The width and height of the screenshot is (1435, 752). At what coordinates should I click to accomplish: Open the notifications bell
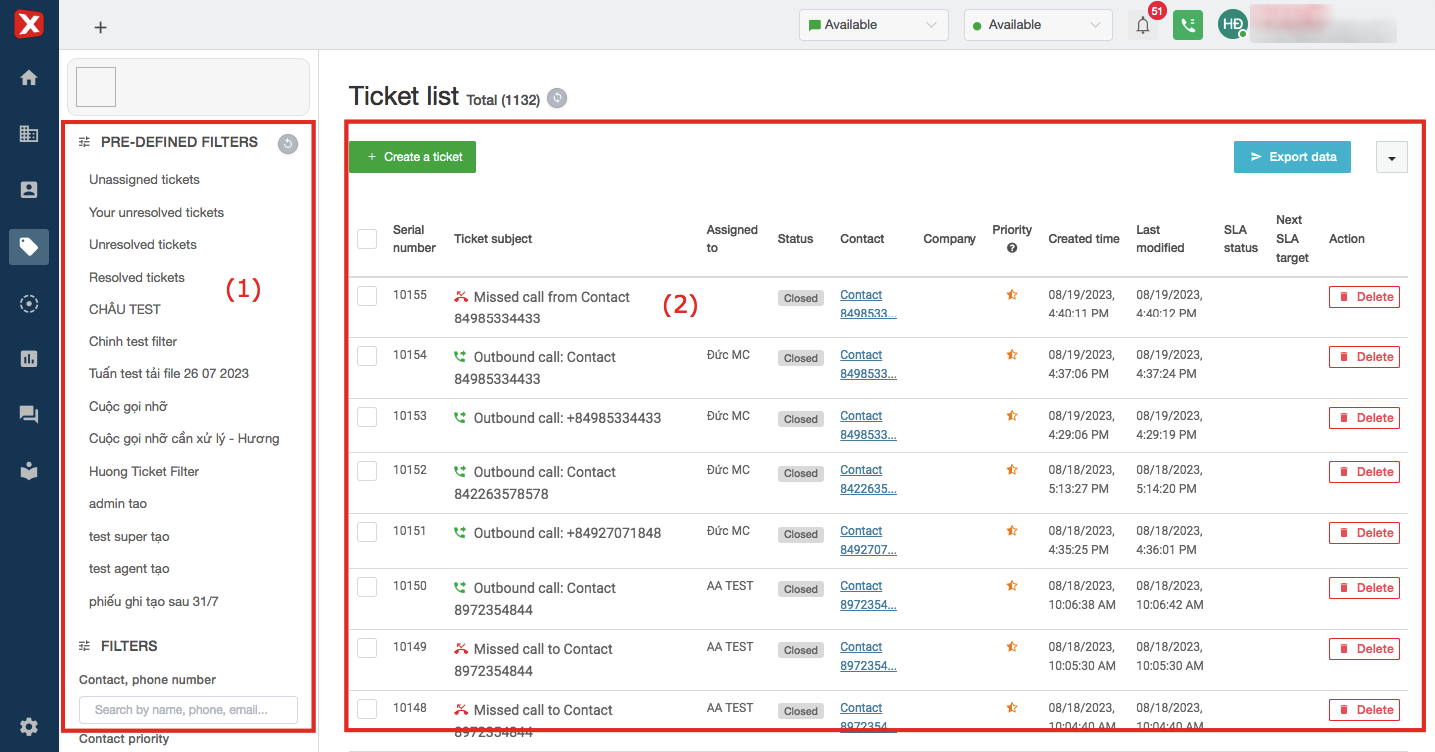tap(1143, 25)
